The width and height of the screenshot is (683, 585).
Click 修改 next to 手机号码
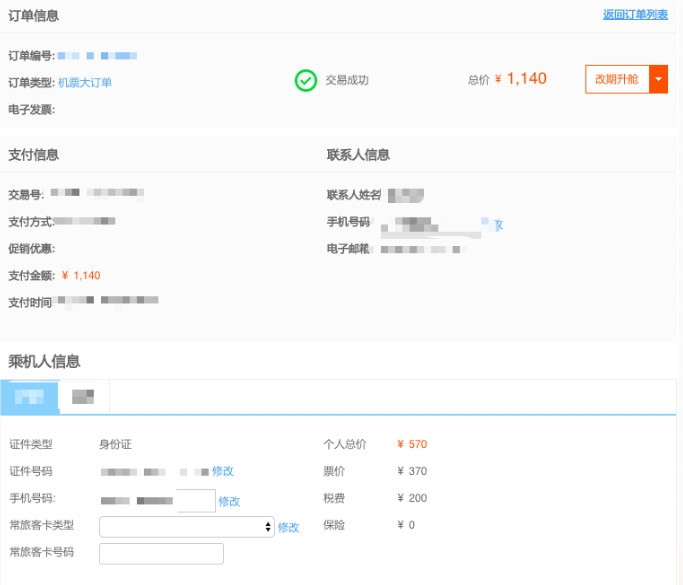point(229,501)
